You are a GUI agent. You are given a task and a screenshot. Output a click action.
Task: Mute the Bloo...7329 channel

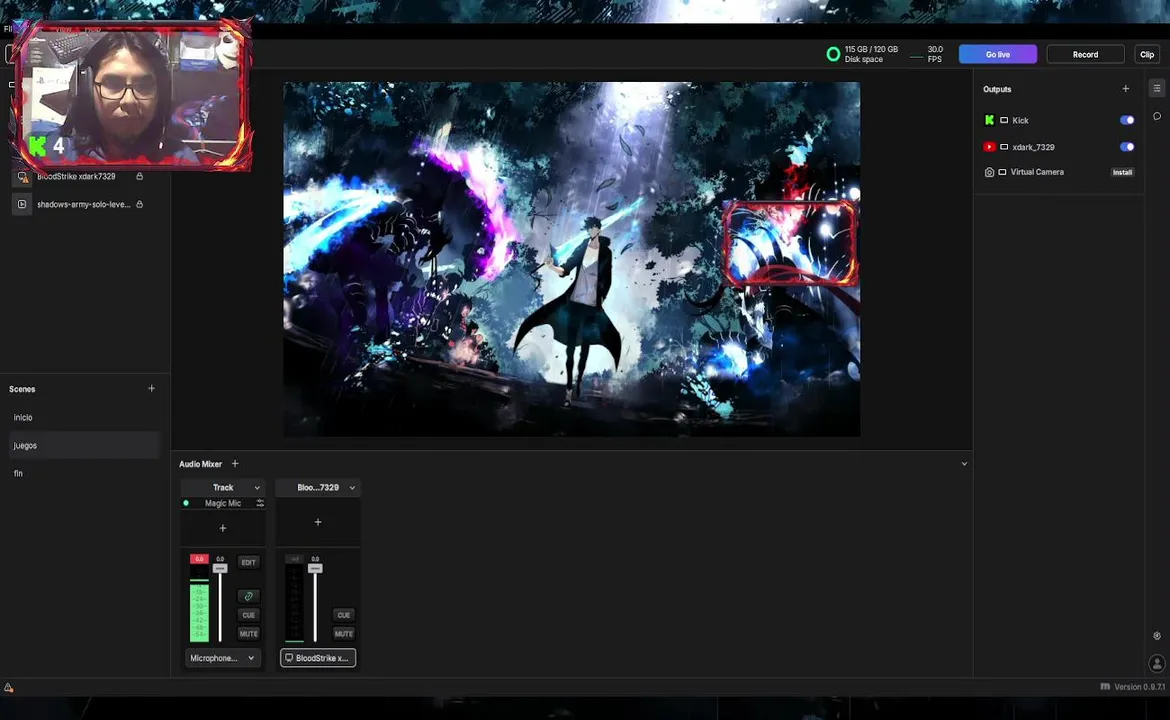coord(343,633)
